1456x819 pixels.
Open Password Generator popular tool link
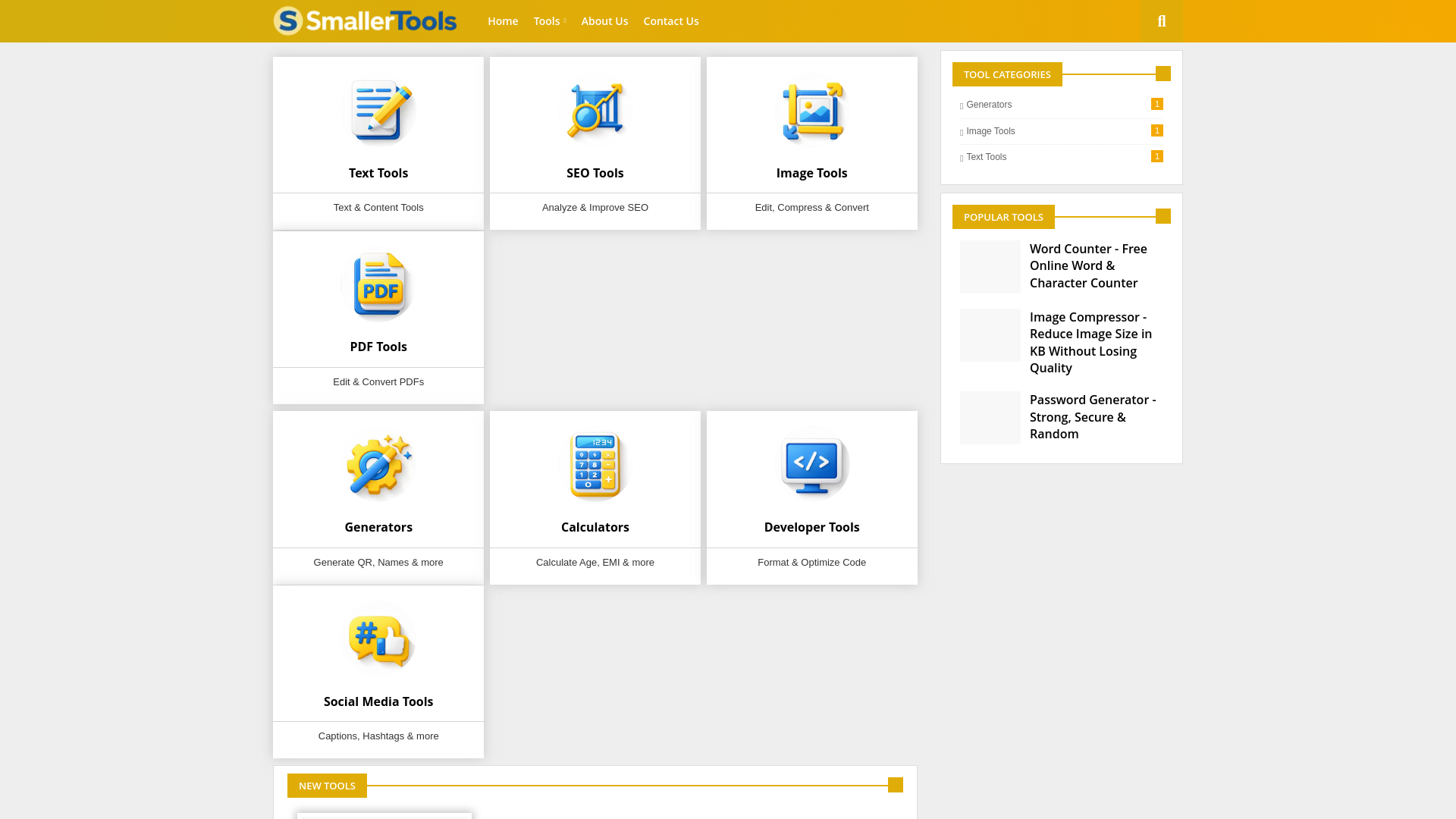coord(1093,417)
